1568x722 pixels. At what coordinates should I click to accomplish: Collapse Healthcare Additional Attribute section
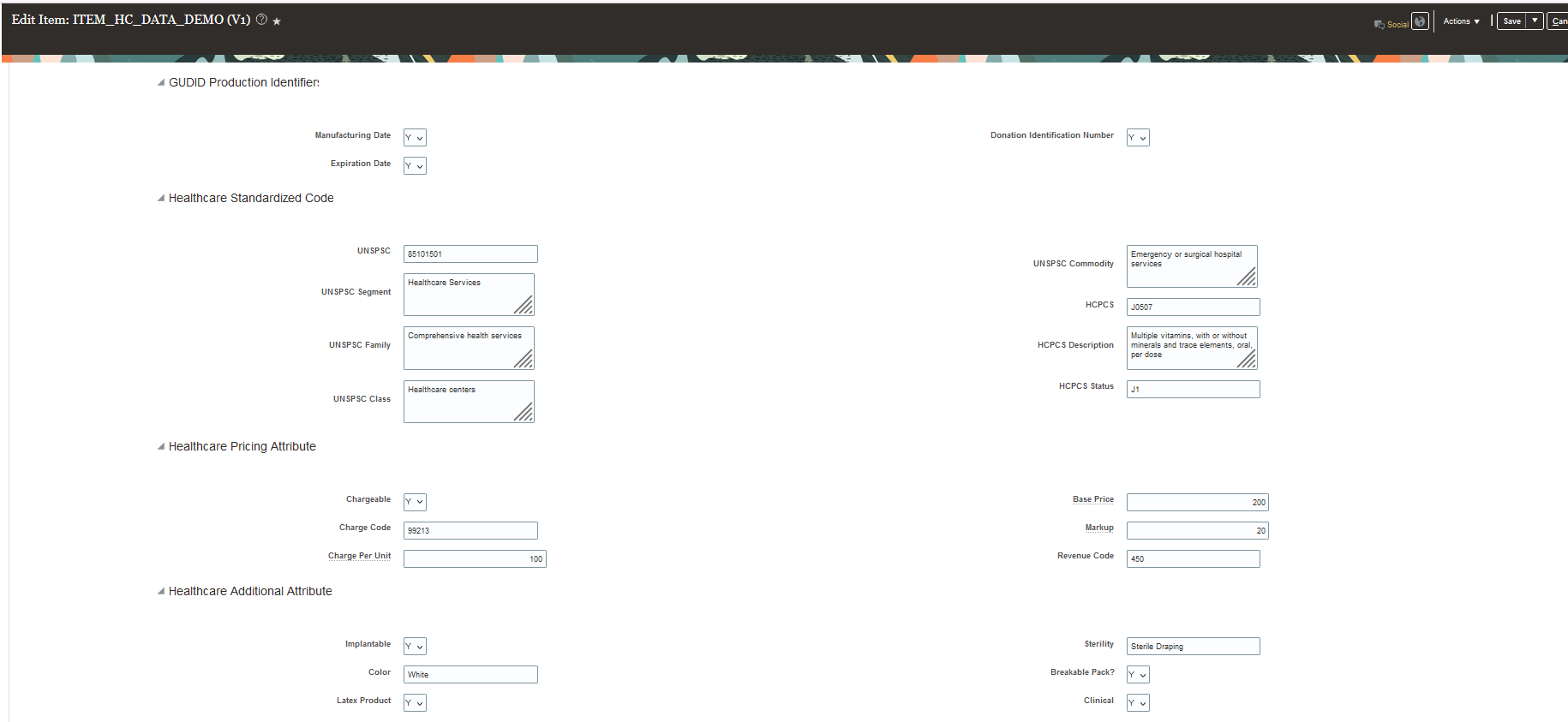(x=161, y=591)
